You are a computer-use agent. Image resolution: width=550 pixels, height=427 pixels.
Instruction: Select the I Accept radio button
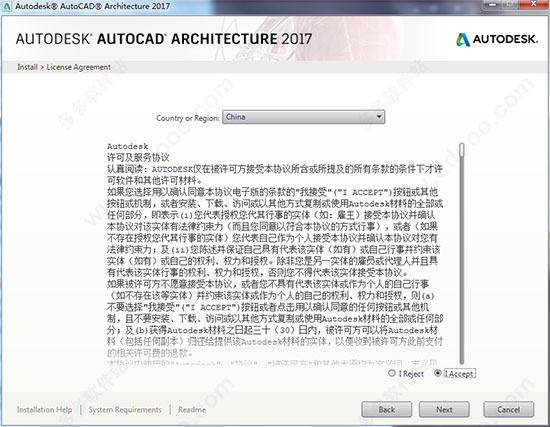(438, 373)
